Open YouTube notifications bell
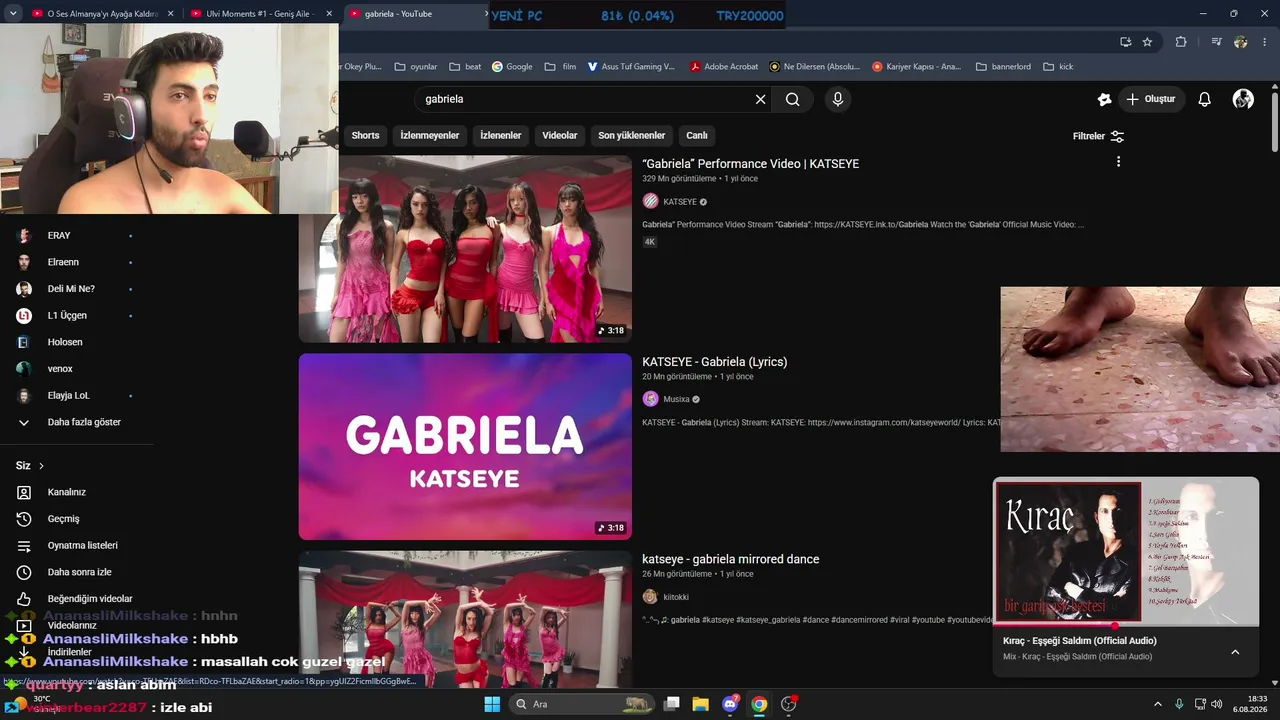This screenshot has width=1280, height=720. 1205,99
